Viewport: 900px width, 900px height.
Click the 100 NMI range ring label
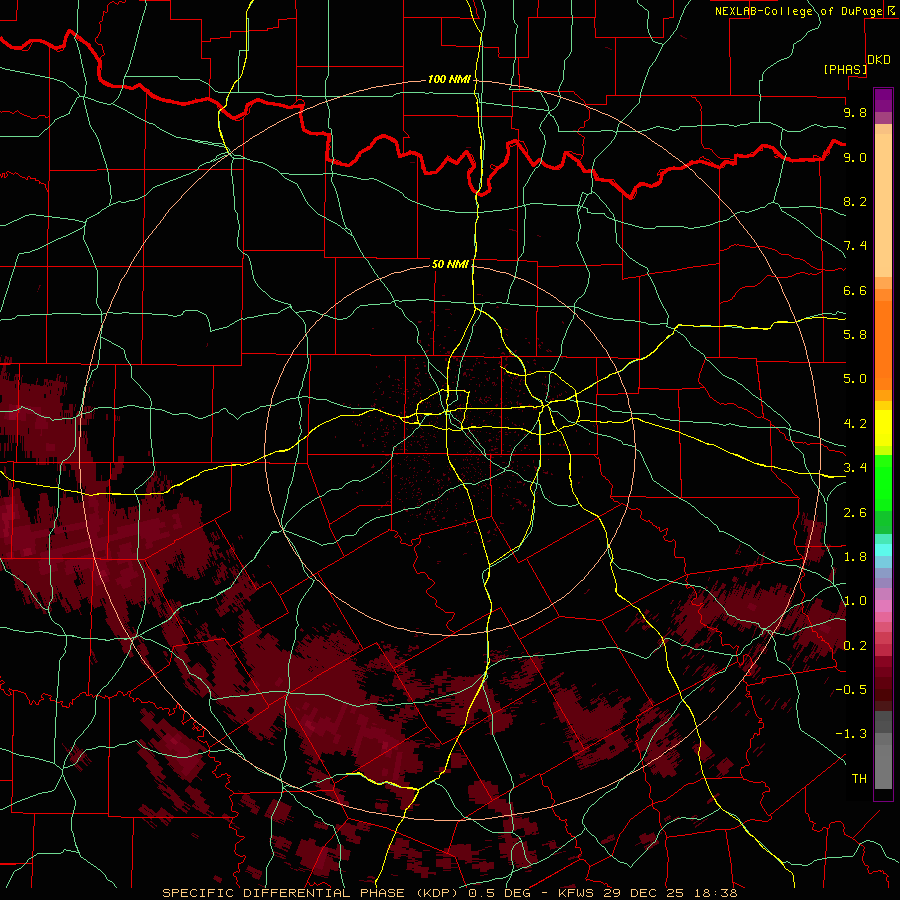point(449,79)
